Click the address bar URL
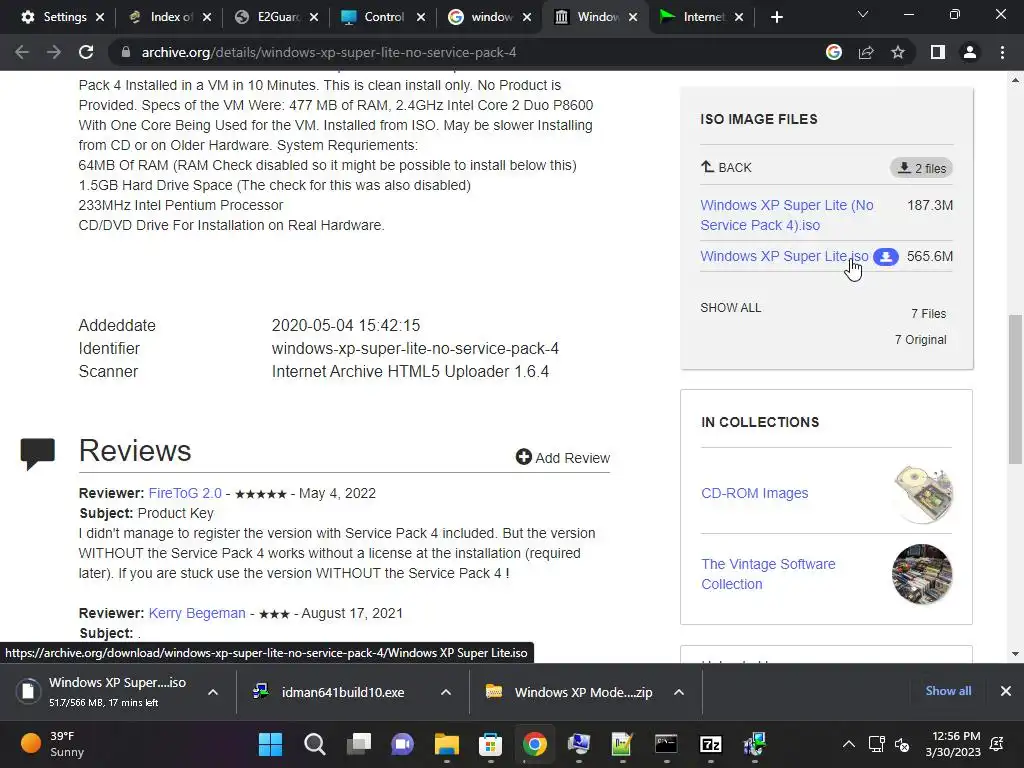 pos(328,52)
